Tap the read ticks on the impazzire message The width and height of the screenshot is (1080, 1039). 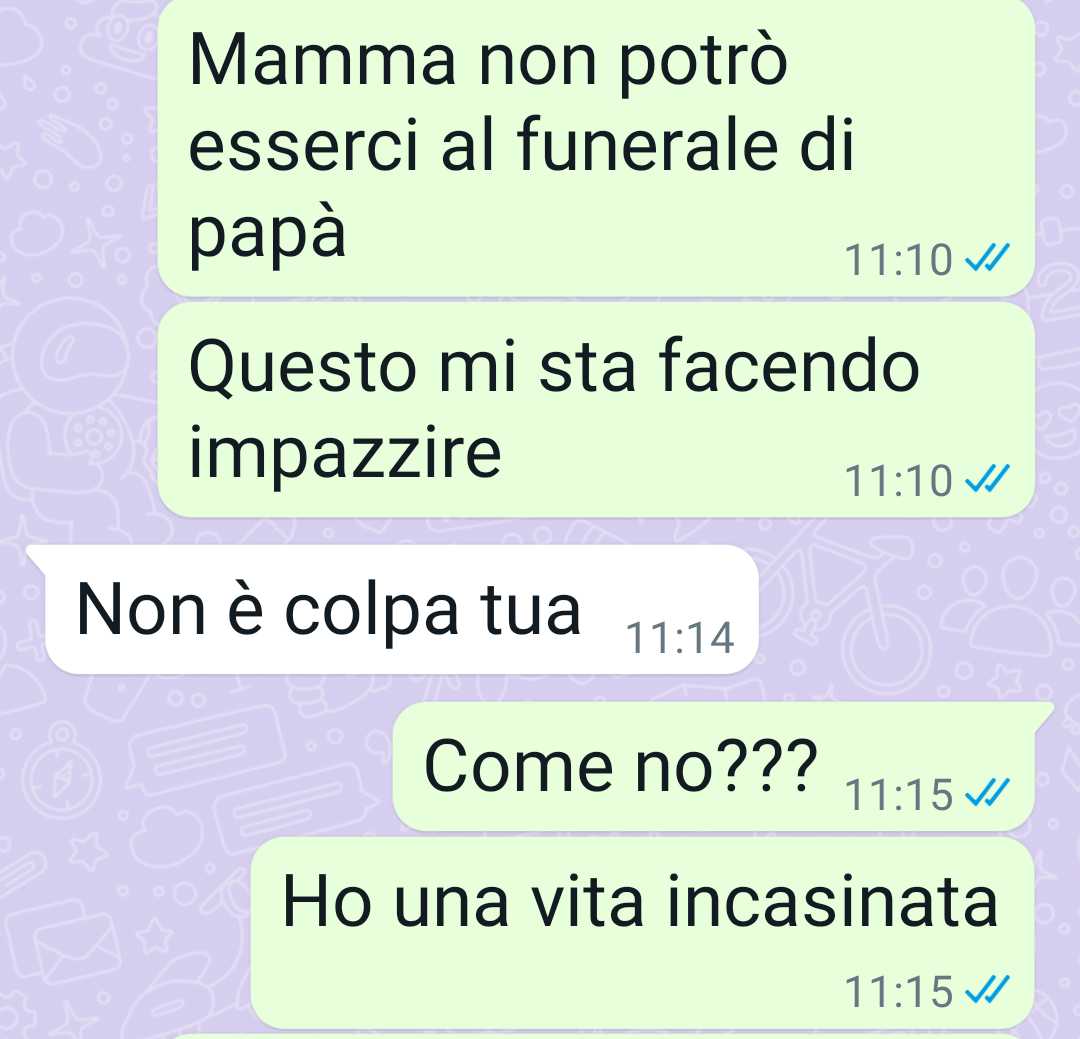click(987, 479)
